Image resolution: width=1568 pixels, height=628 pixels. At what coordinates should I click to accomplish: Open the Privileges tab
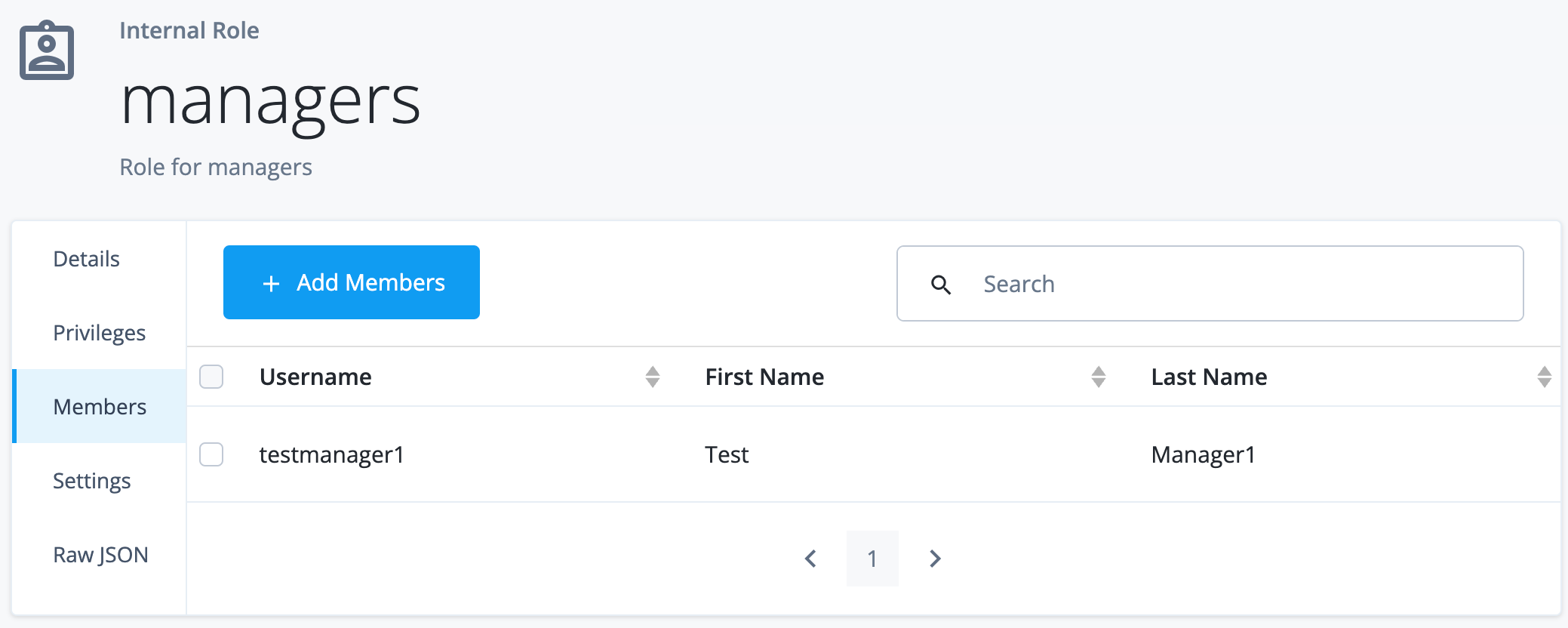tap(99, 333)
